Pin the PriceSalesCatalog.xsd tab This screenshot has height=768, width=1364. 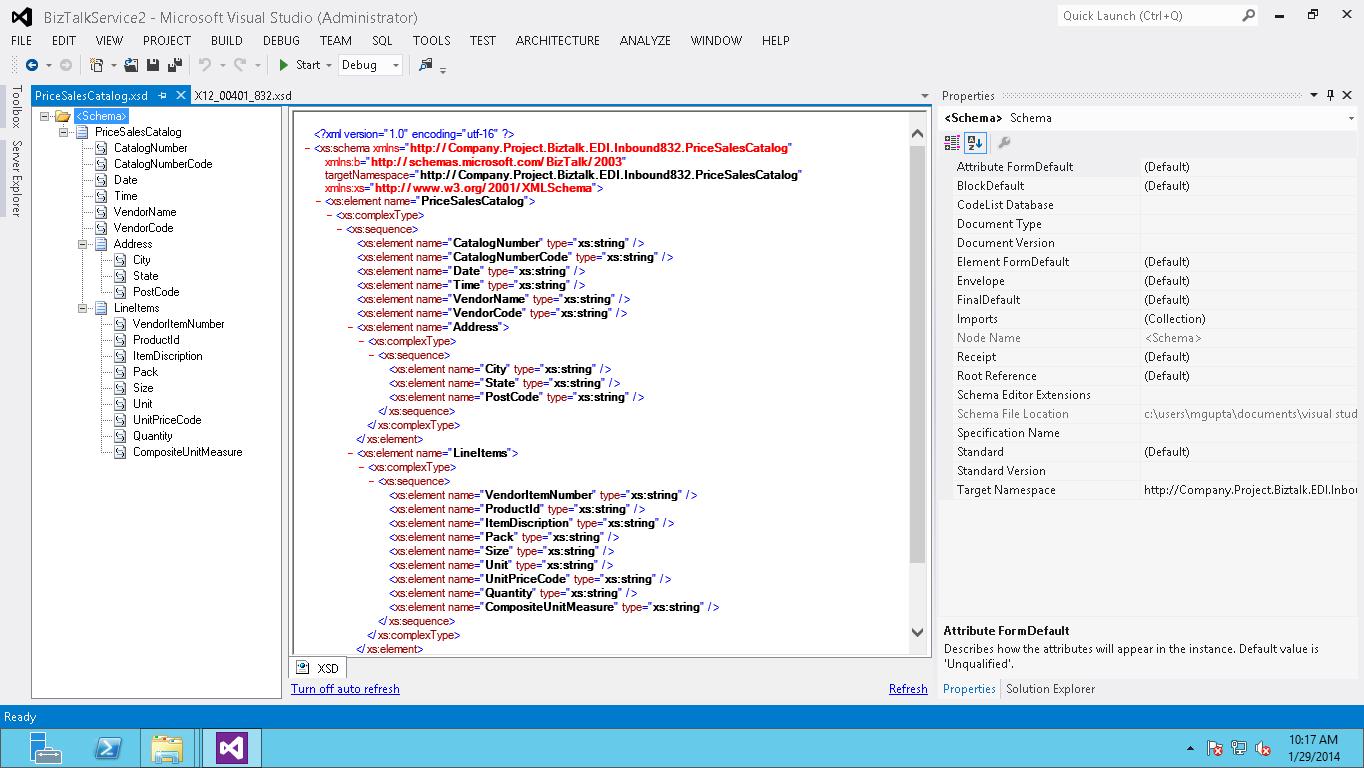(x=163, y=96)
